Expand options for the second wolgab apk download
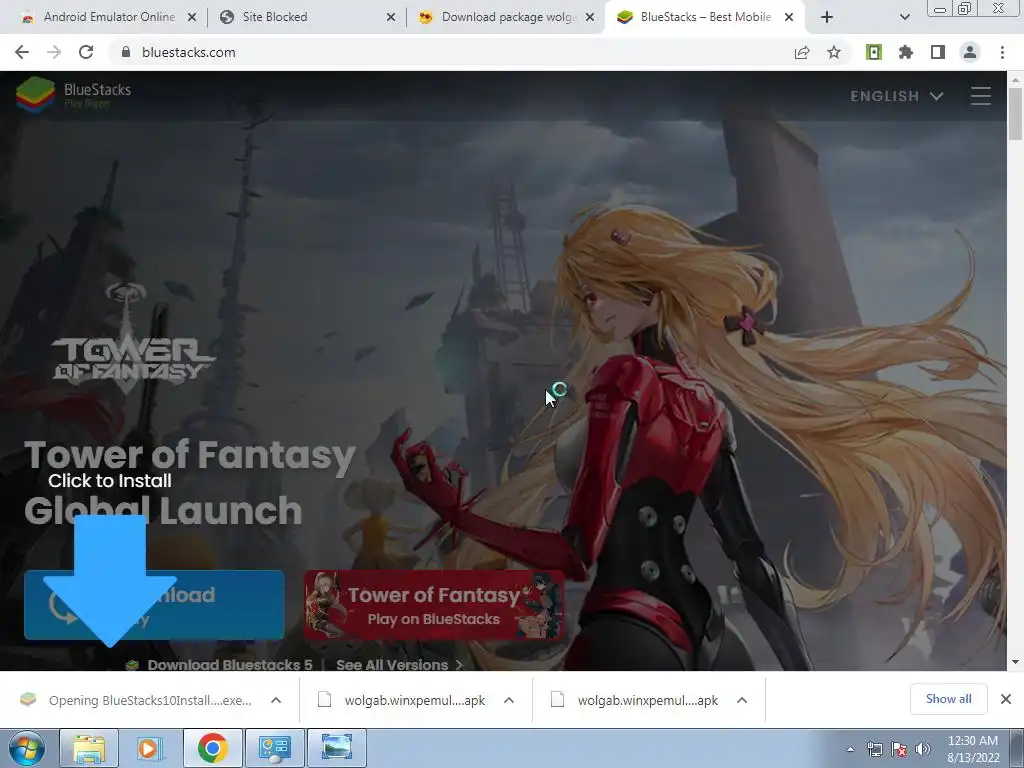The width and height of the screenshot is (1024, 768). (742, 700)
